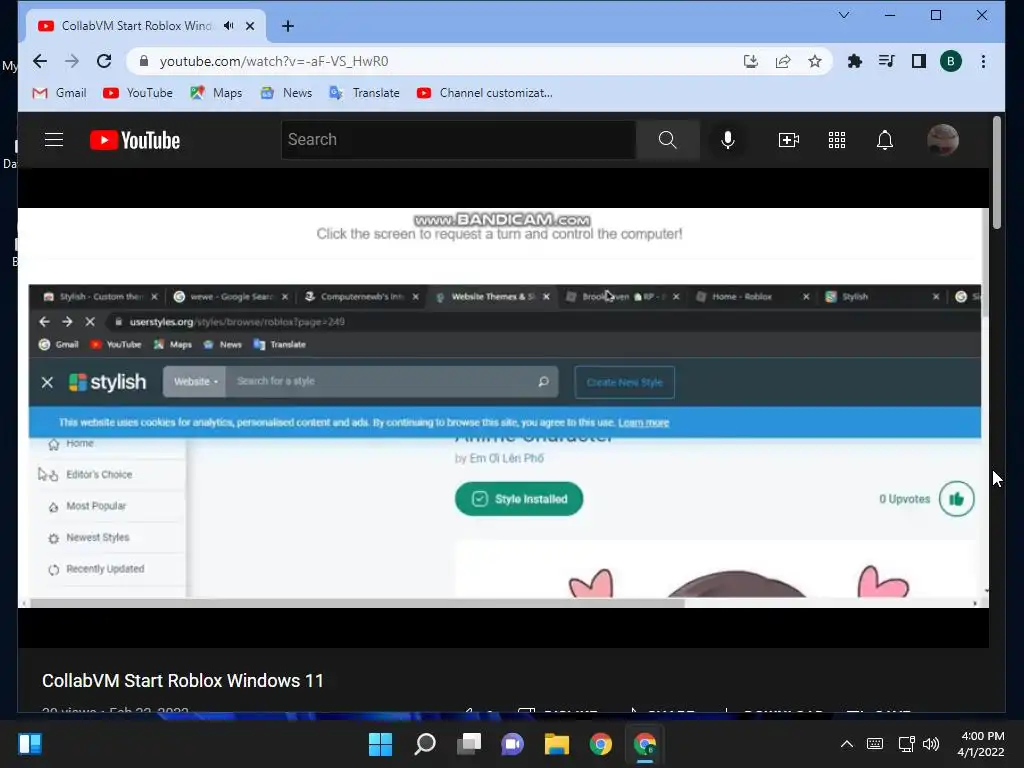Viewport: 1024px width, 768px height.
Task: Run search with the magnifier button
Action: 667,140
